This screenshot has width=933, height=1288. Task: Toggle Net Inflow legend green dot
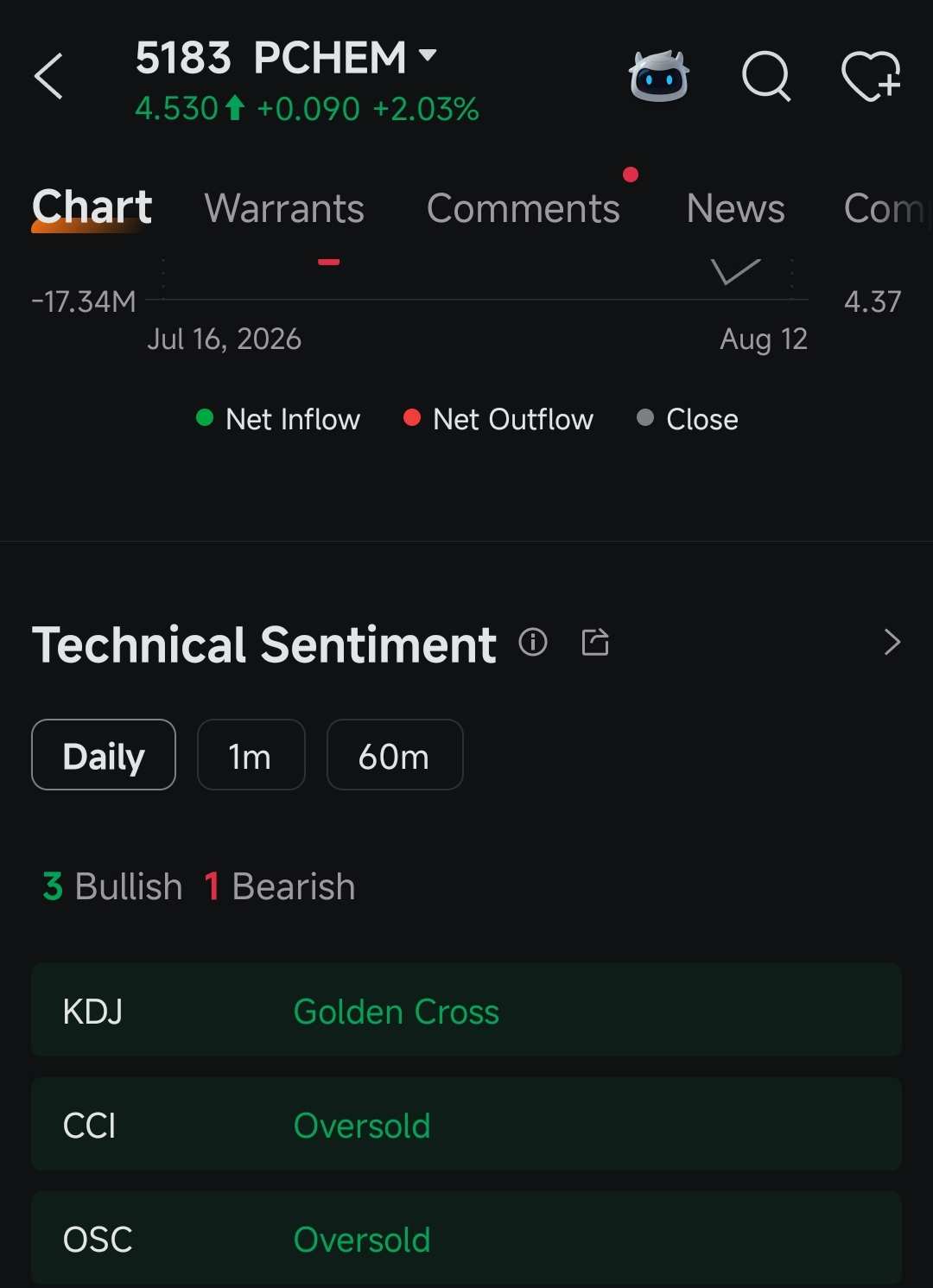[x=205, y=418]
